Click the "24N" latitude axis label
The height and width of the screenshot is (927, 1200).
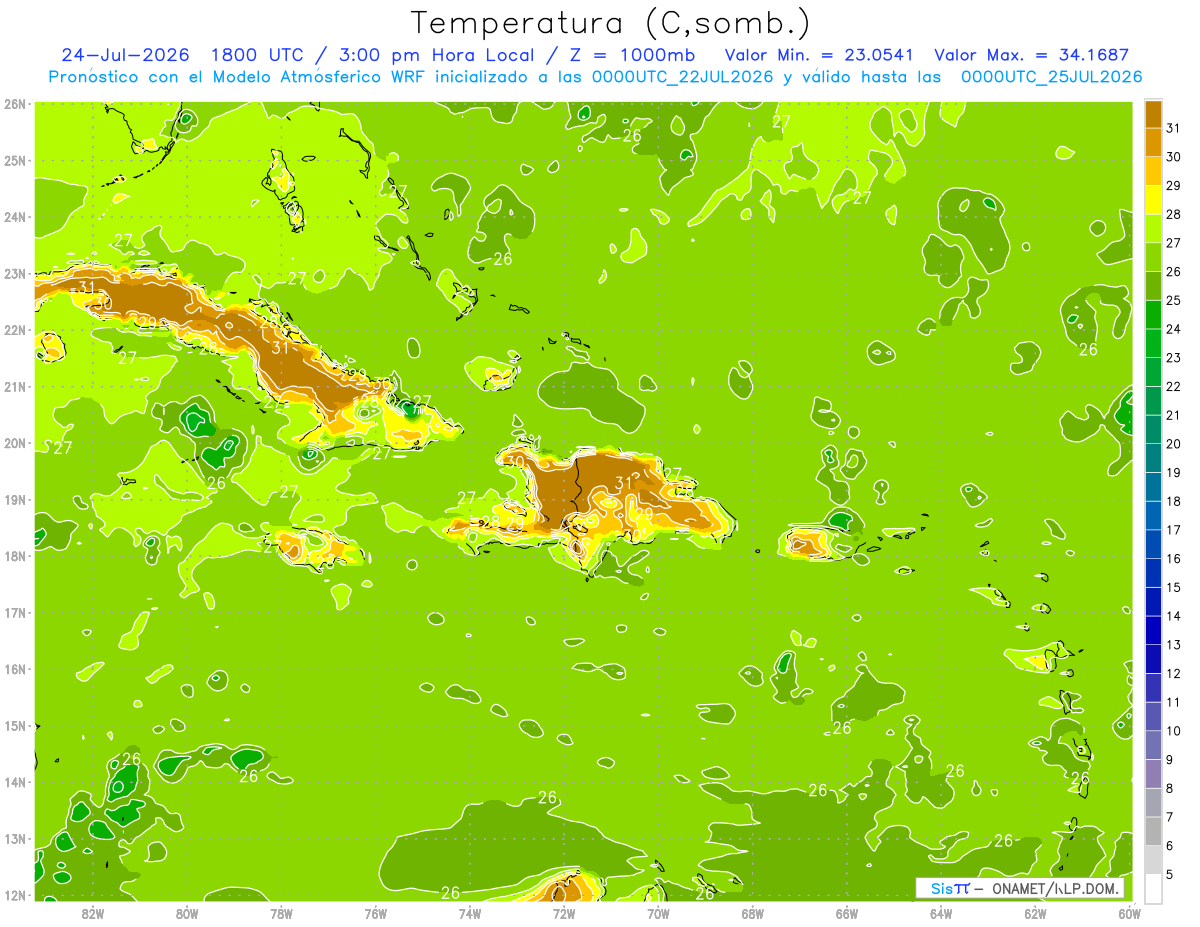(x=14, y=217)
